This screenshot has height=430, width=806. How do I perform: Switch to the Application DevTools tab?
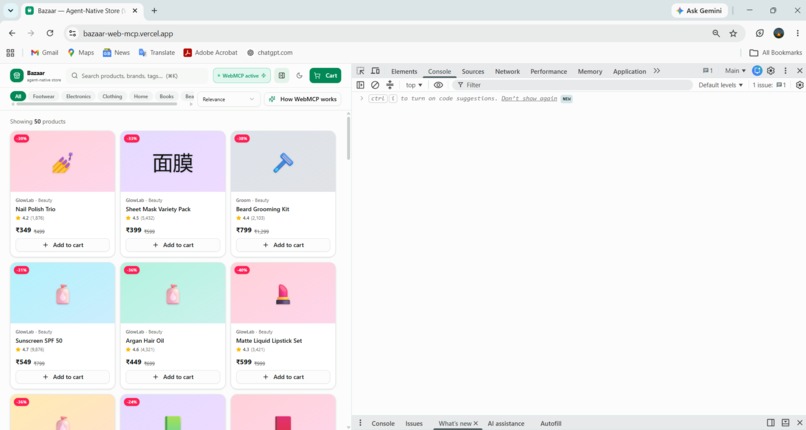tap(629, 71)
